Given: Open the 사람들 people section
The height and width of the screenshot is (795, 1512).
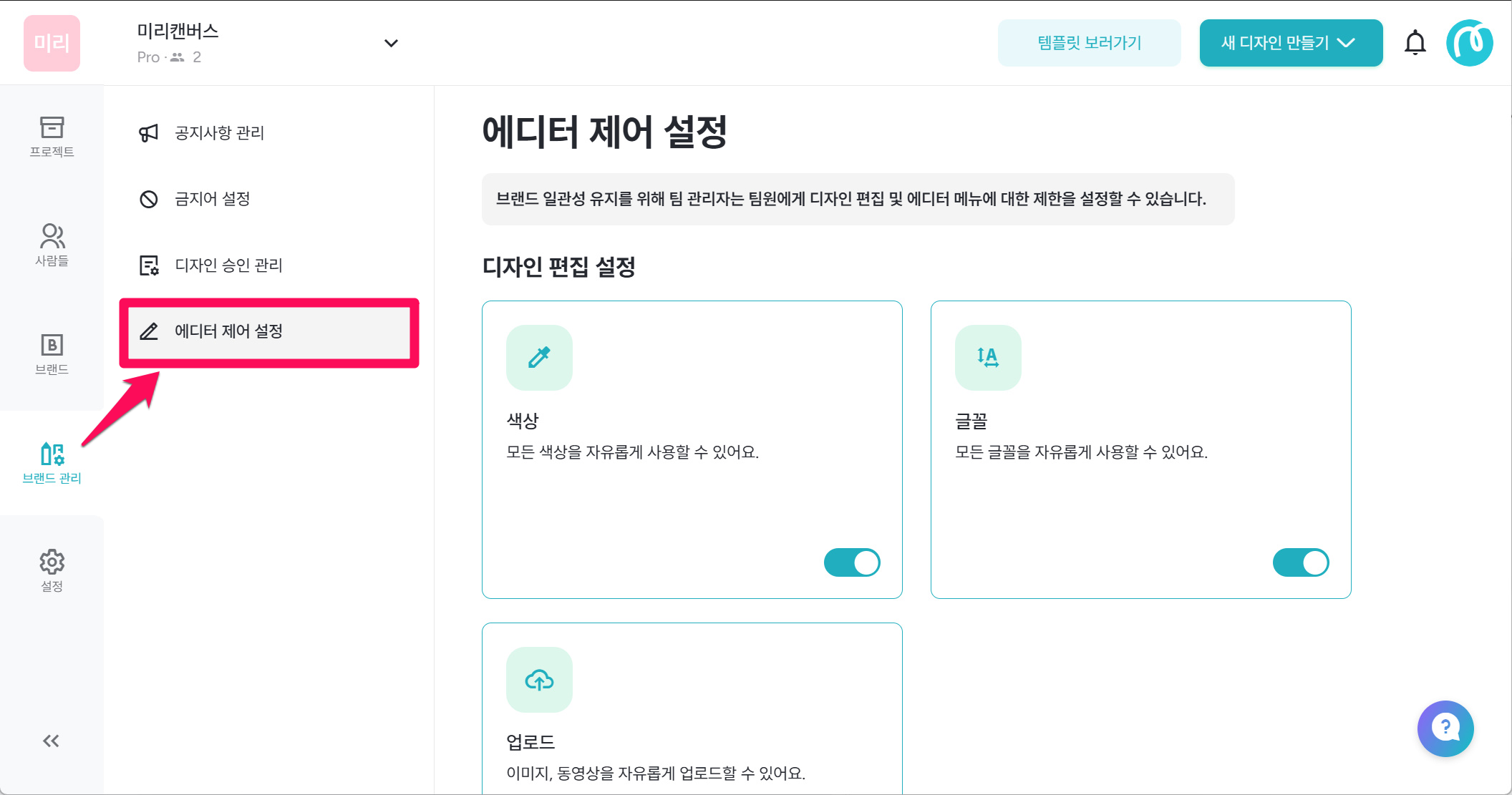Looking at the screenshot, I should tap(52, 245).
